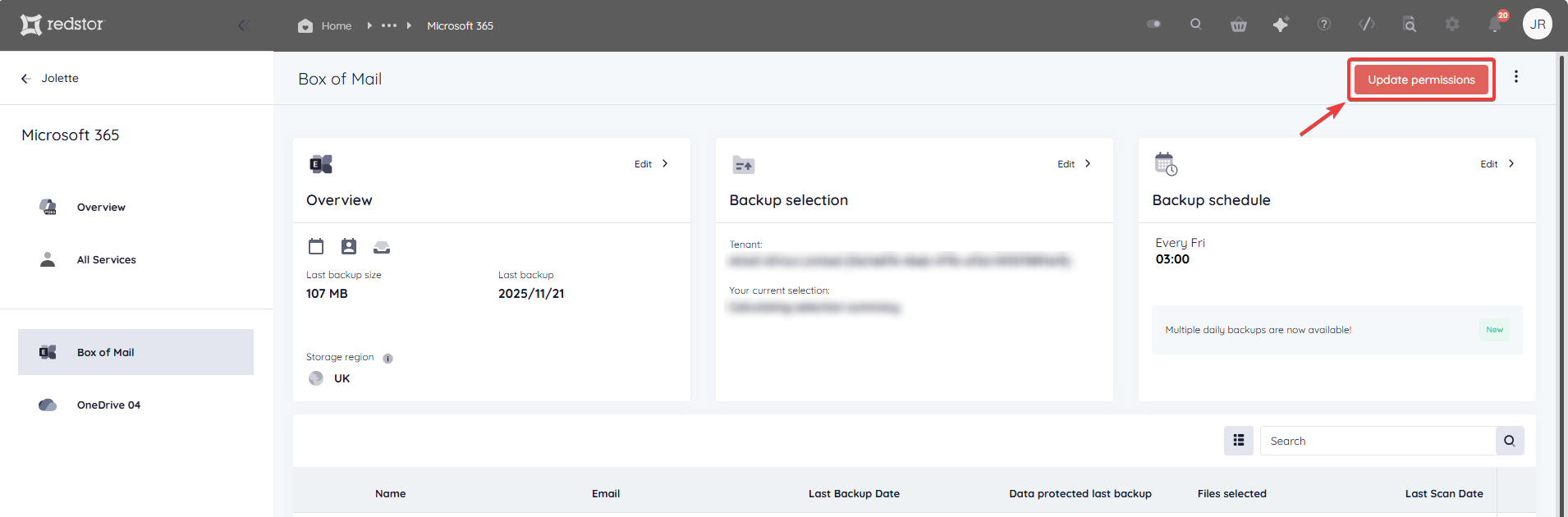Viewport: 1568px width, 517px height.
Task: Go back using the Jolette arrow
Action: click(x=25, y=79)
